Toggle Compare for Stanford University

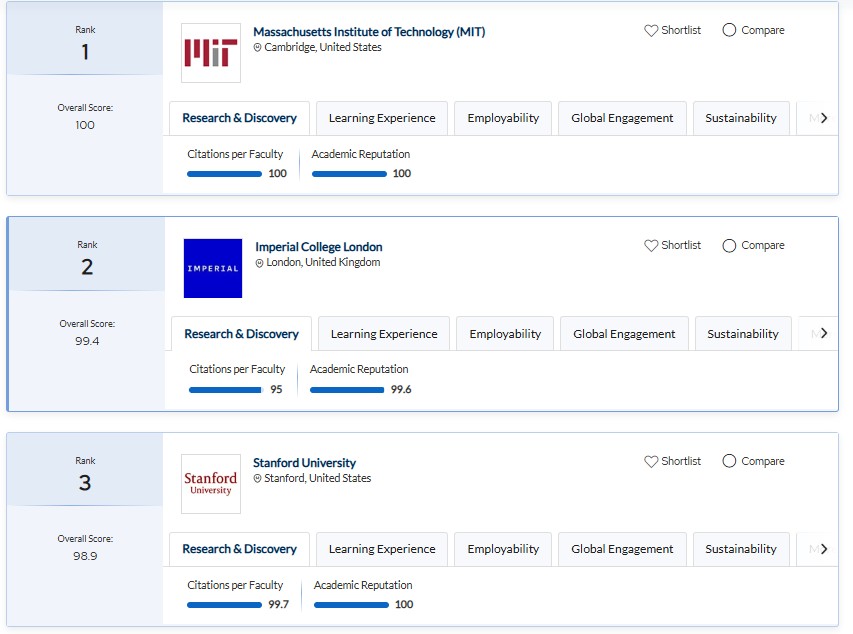pos(729,461)
